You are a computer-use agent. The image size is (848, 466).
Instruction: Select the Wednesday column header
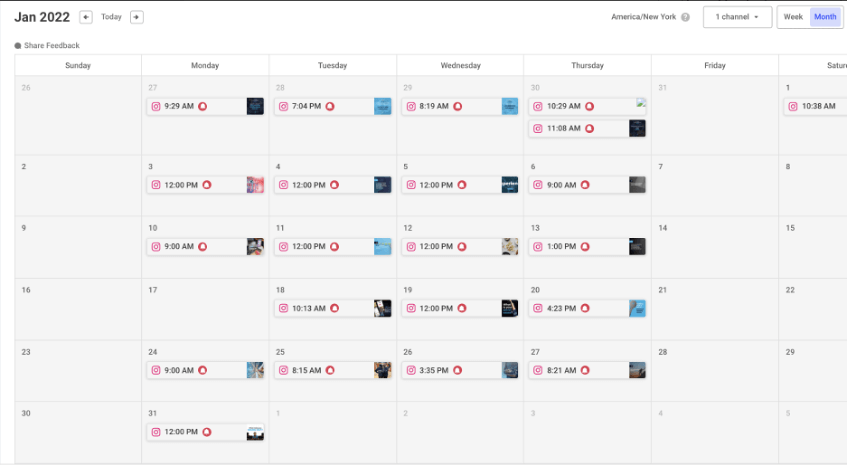[460, 65]
